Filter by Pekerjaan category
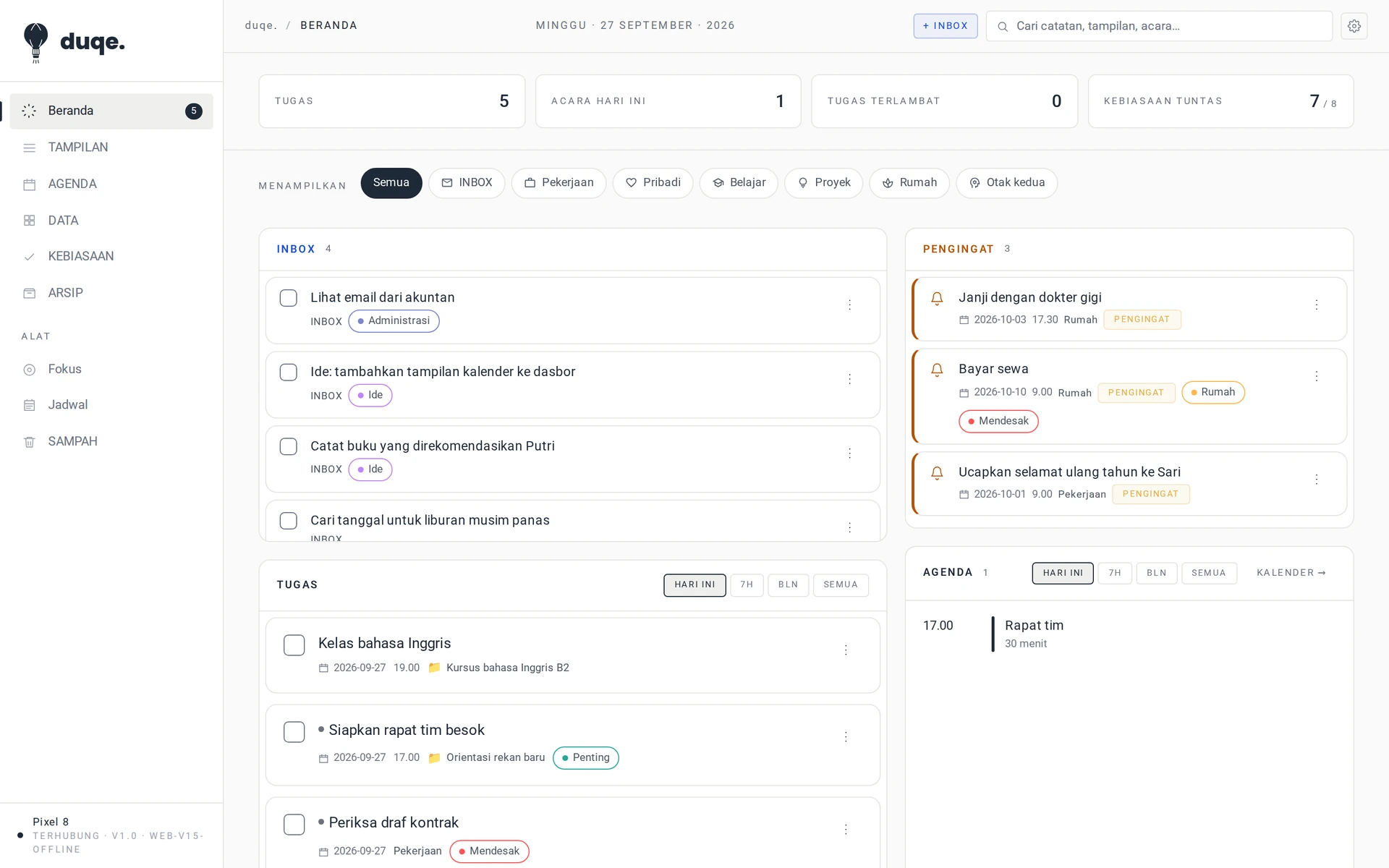Image resolution: width=1389 pixels, height=868 pixels. click(558, 183)
